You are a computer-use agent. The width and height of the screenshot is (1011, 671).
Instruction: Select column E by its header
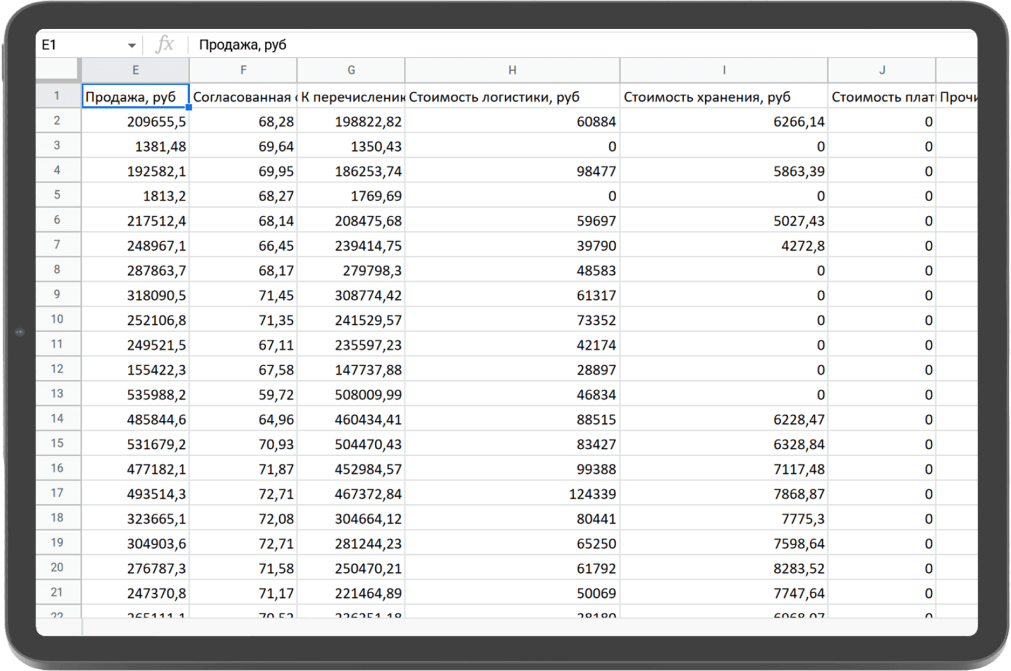click(135, 70)
